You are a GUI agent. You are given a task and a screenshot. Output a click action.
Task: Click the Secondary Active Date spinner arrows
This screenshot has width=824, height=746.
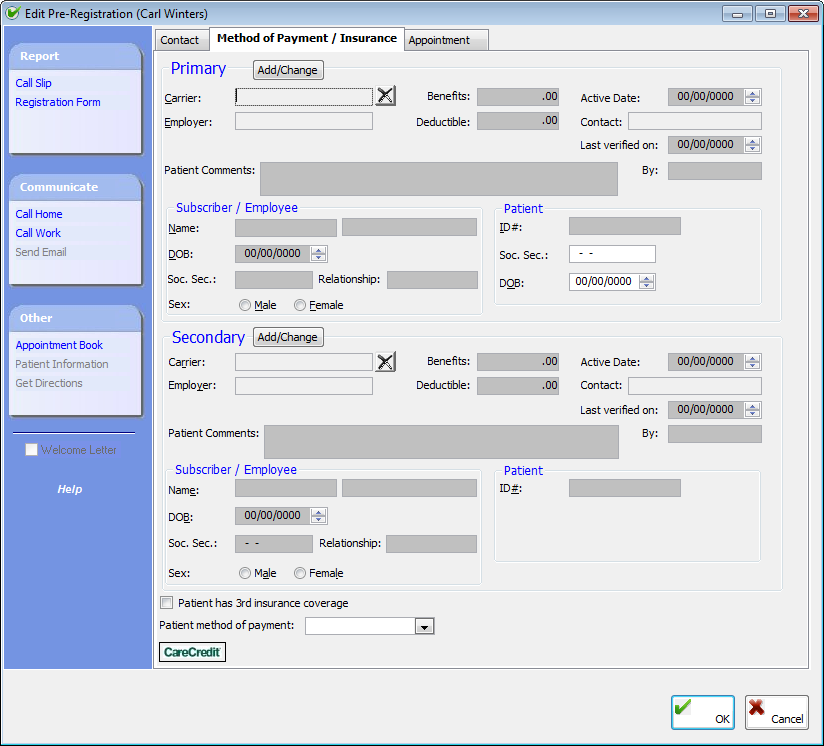click(x=753, y=362)
